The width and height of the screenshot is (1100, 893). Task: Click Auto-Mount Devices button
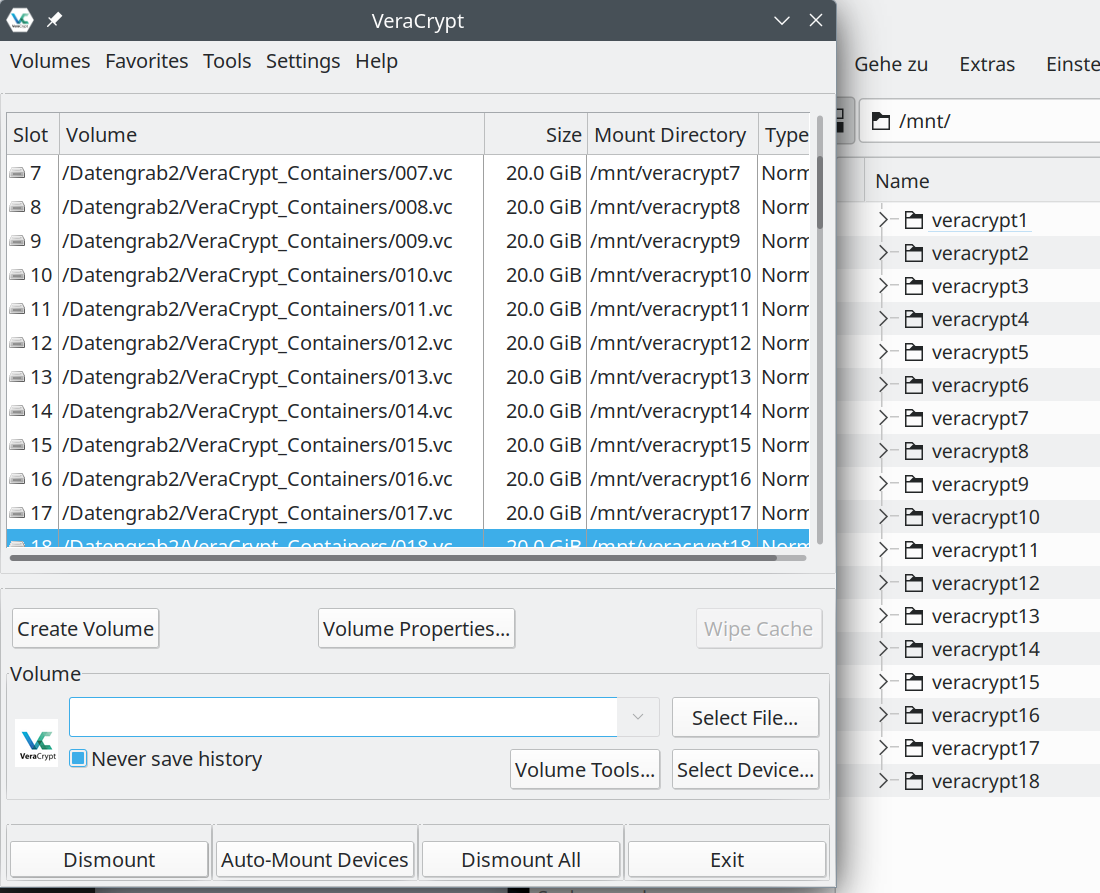[314, 859]
